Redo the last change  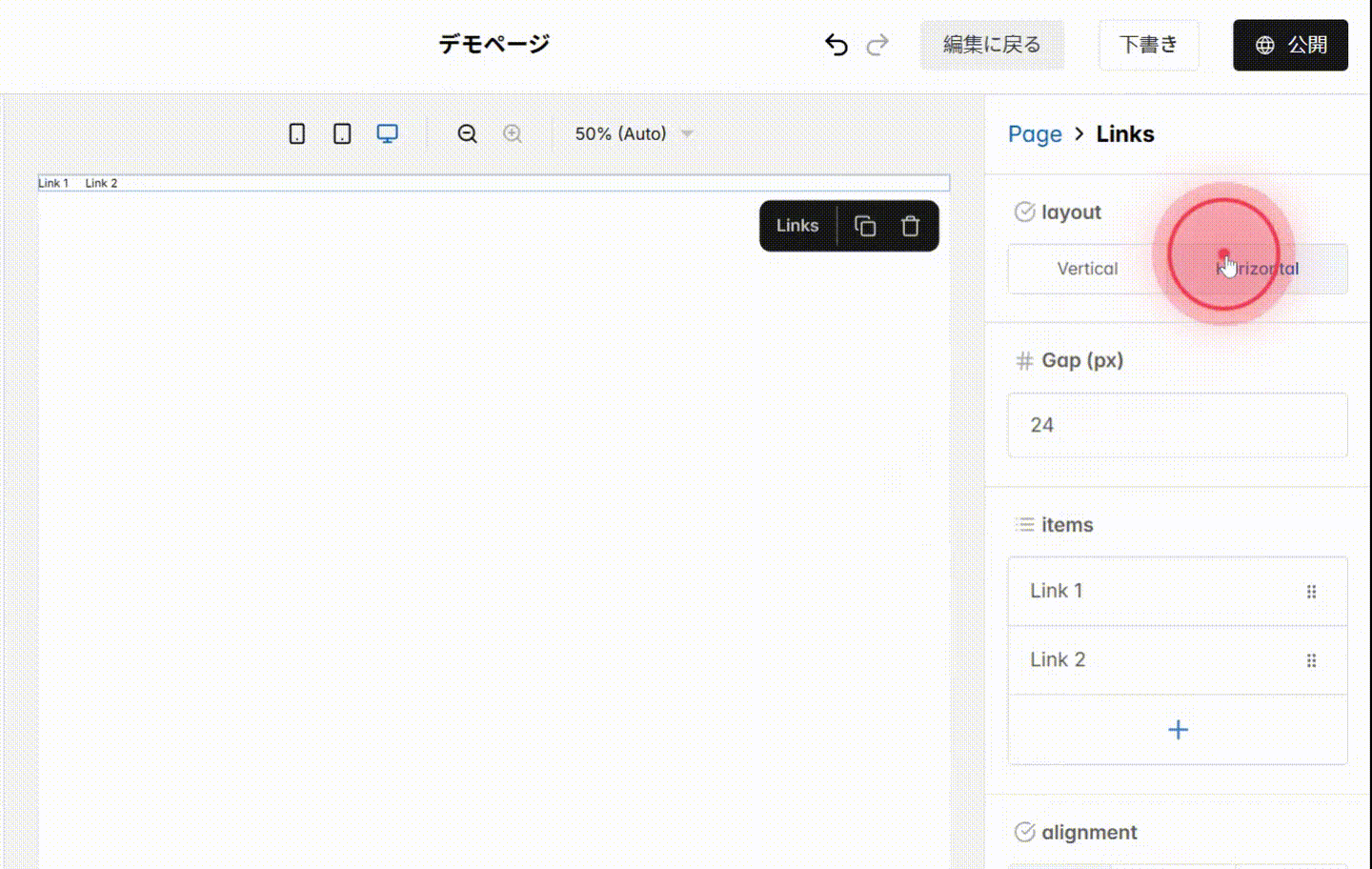[x=877, y=45]
